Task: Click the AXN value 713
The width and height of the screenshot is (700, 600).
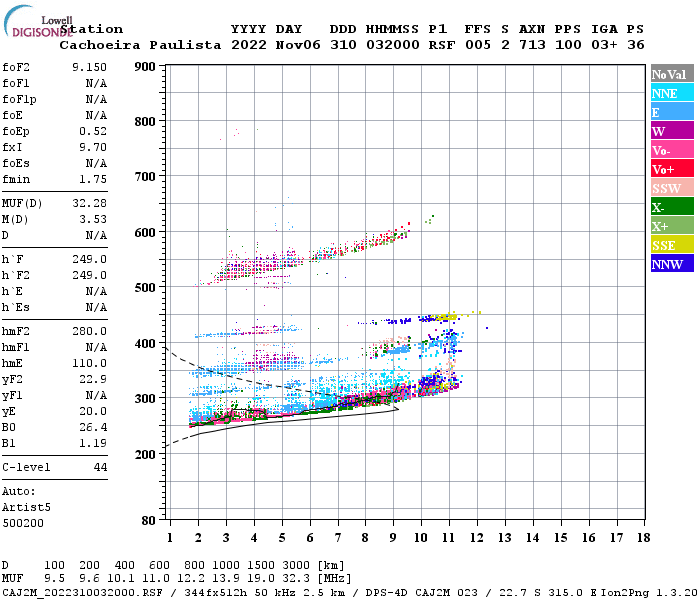Action: coord(532,45)
